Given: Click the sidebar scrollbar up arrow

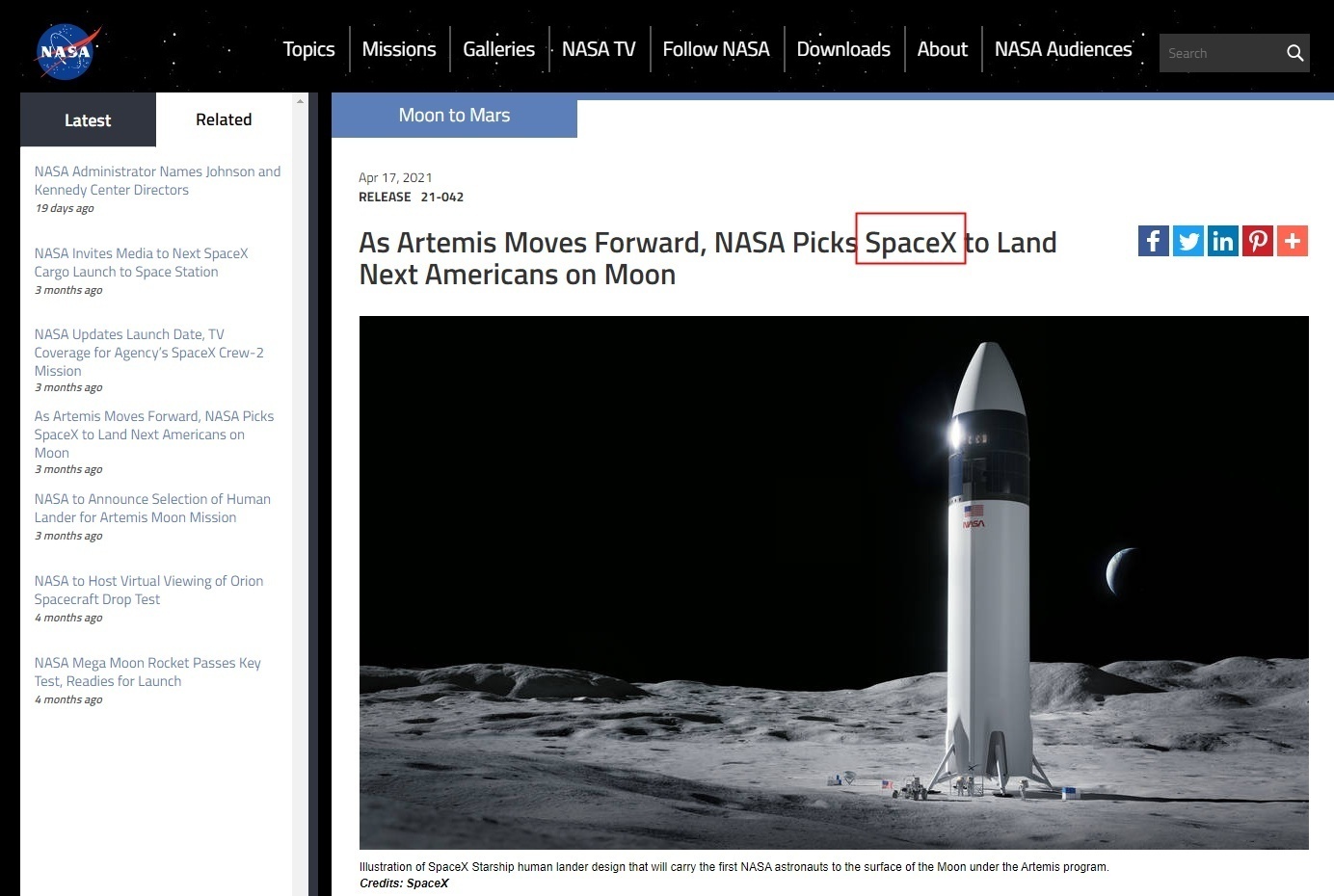Looking at the screenshot, I should (x=301, y=100).
